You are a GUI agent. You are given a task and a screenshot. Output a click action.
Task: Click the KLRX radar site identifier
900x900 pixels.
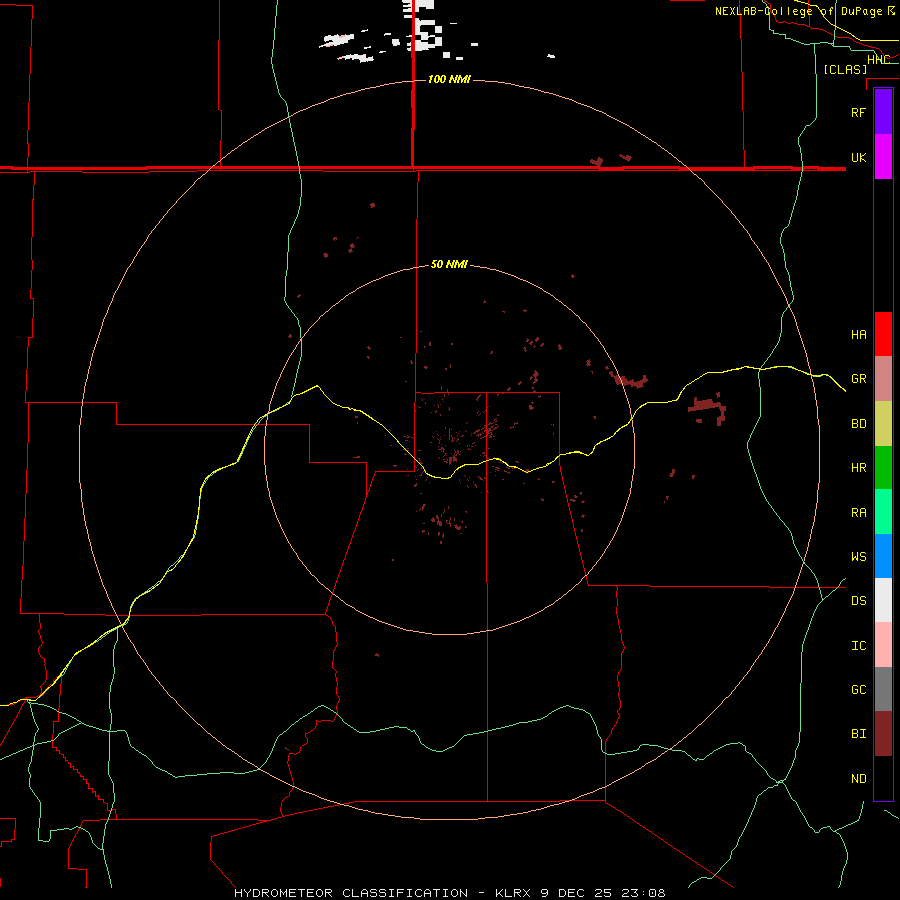(x=515, y=893)
